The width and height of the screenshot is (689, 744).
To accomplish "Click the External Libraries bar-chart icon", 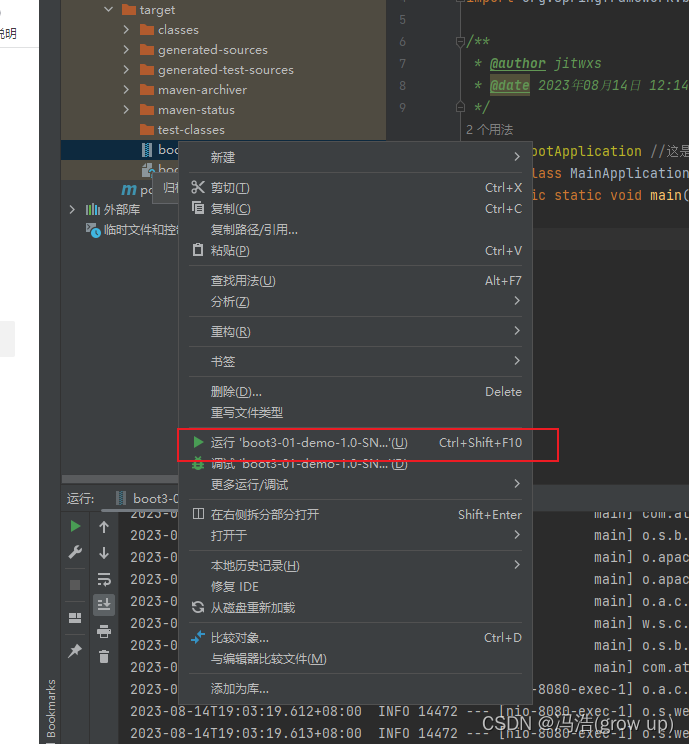I will (93, 209).
